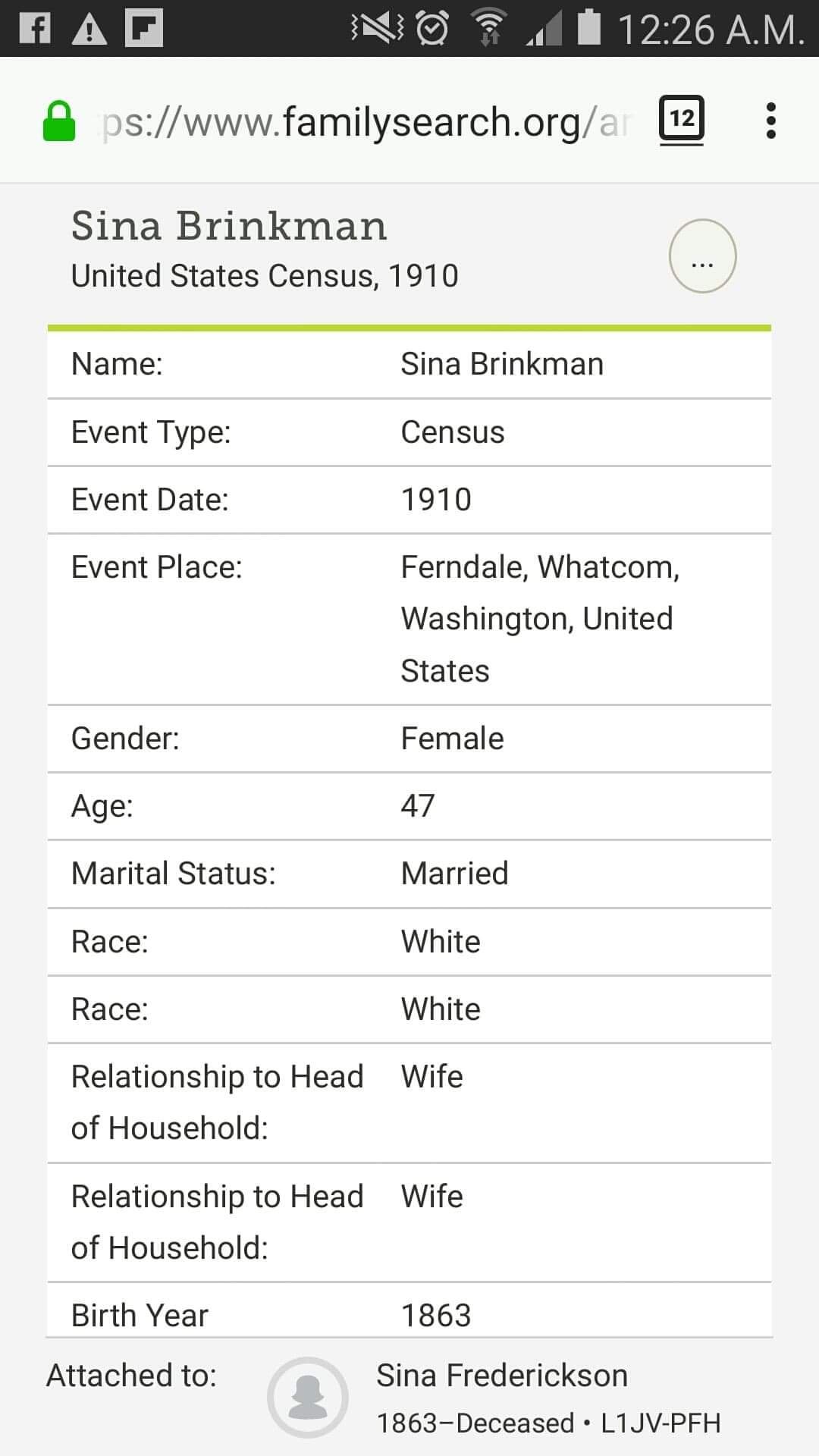Tap the person ID L1JV-PFH
819x1456 pixels.
click(x=661, y=1423)
